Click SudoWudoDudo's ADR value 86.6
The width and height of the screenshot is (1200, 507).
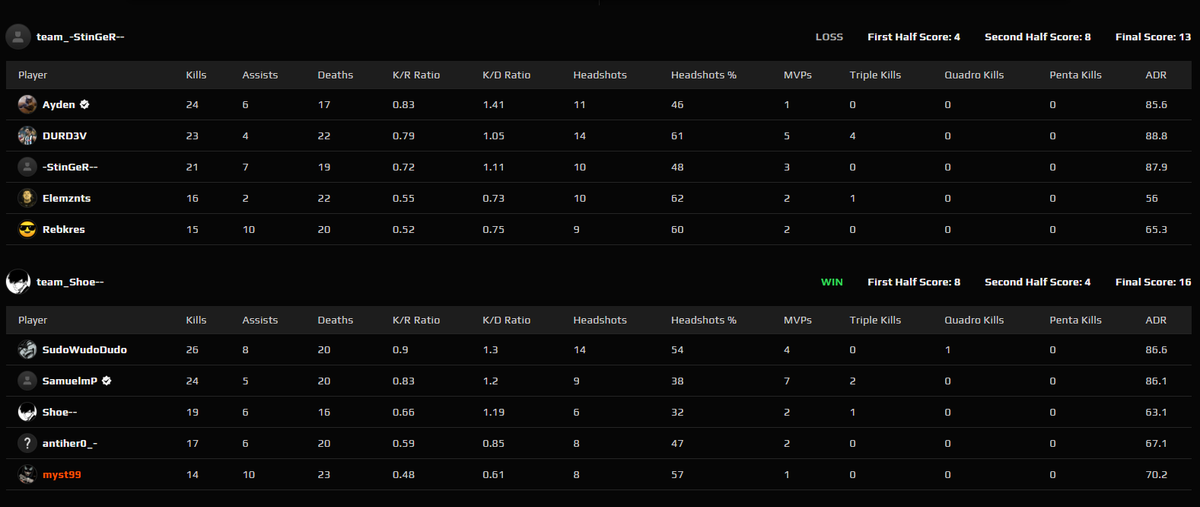1156,350
